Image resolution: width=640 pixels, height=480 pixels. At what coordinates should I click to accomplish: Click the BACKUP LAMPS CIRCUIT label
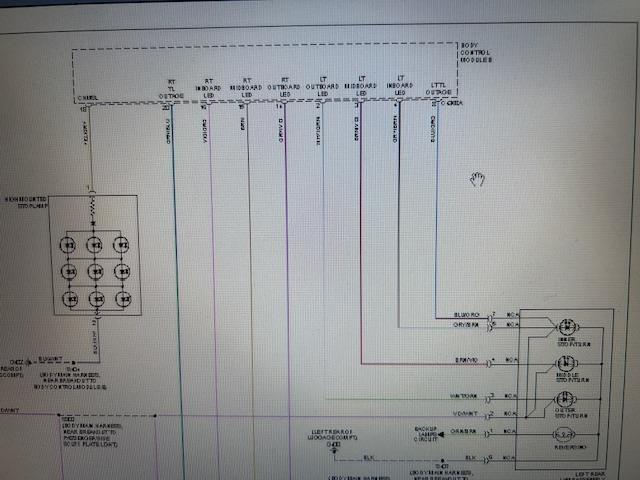pyautogui.click(x=426, y=434)
